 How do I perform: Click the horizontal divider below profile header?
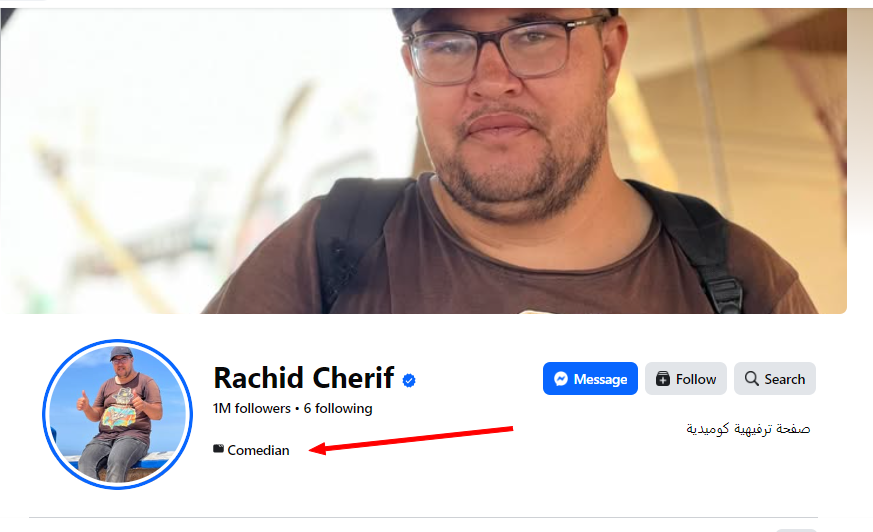pos(423,518)
